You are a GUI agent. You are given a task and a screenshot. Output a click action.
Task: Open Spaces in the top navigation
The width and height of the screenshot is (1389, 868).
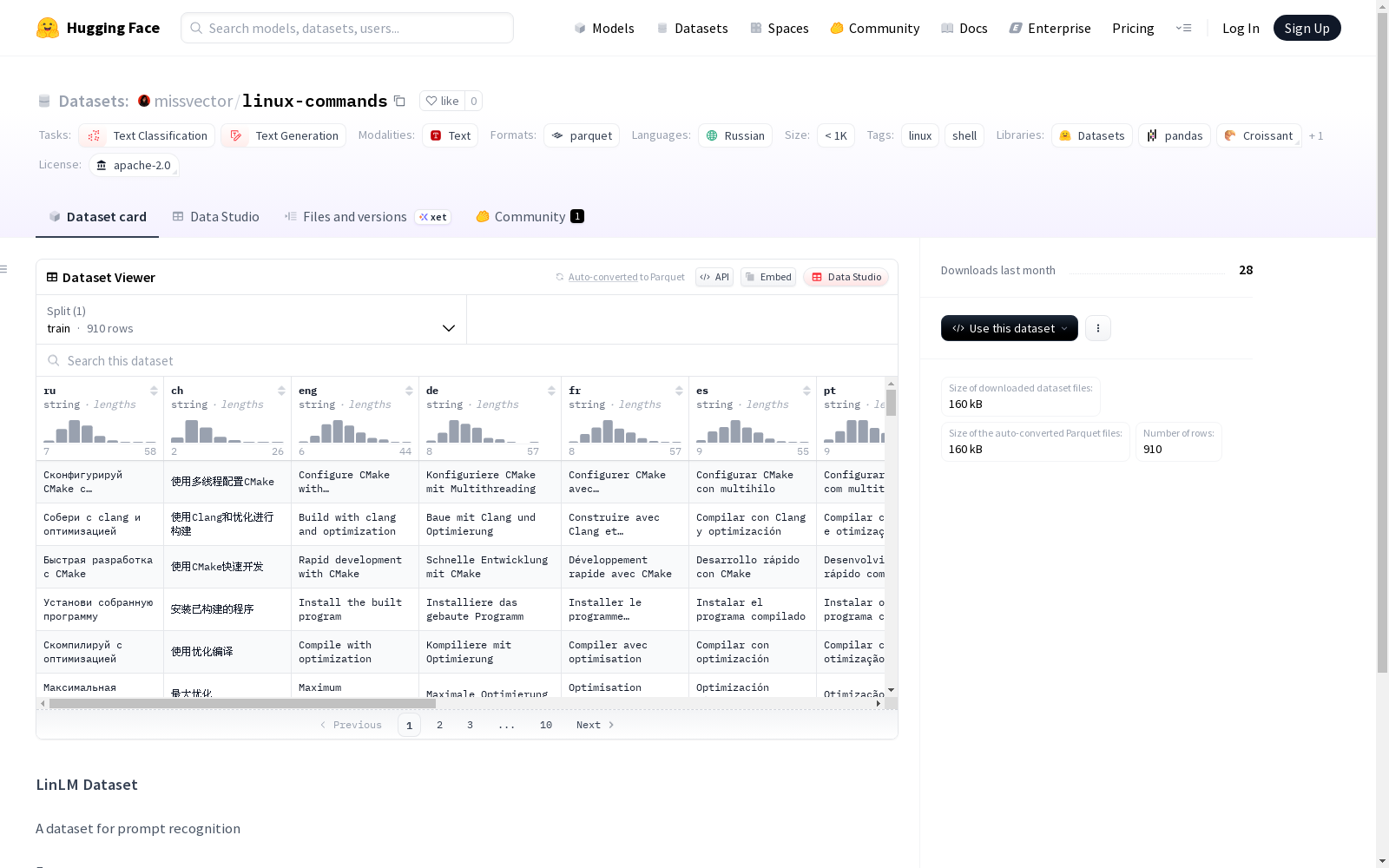coord(779,28)
